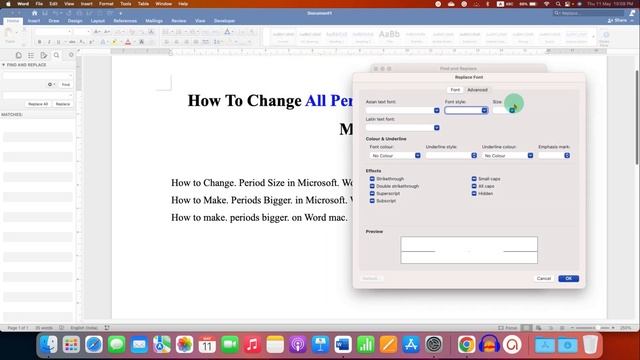Open Music app from the dock
Viewport: 640px width, 360px height.
pos(252,344)
